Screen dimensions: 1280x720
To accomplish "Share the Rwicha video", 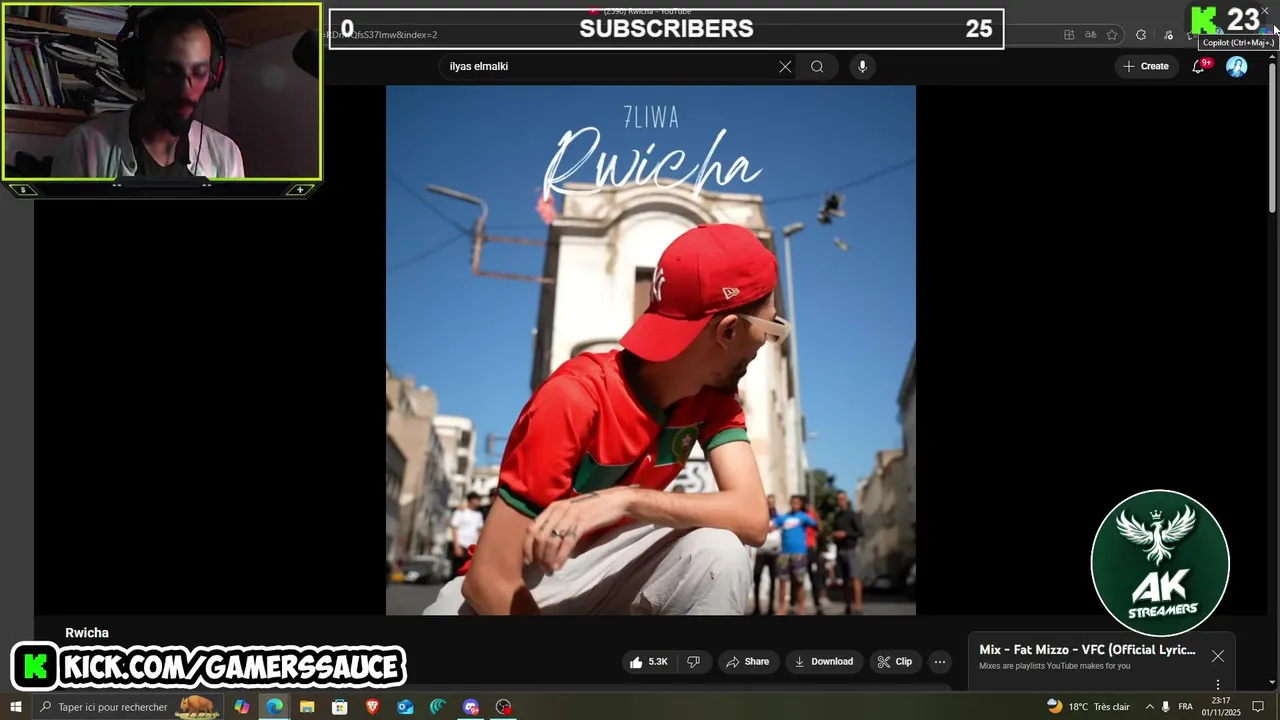I will (x=747, y=662).
